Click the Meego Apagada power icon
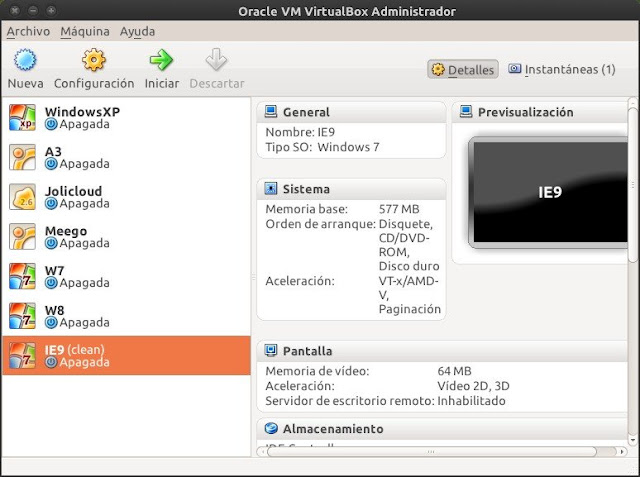Screen dimensions: 640x477 pos(51,243)
